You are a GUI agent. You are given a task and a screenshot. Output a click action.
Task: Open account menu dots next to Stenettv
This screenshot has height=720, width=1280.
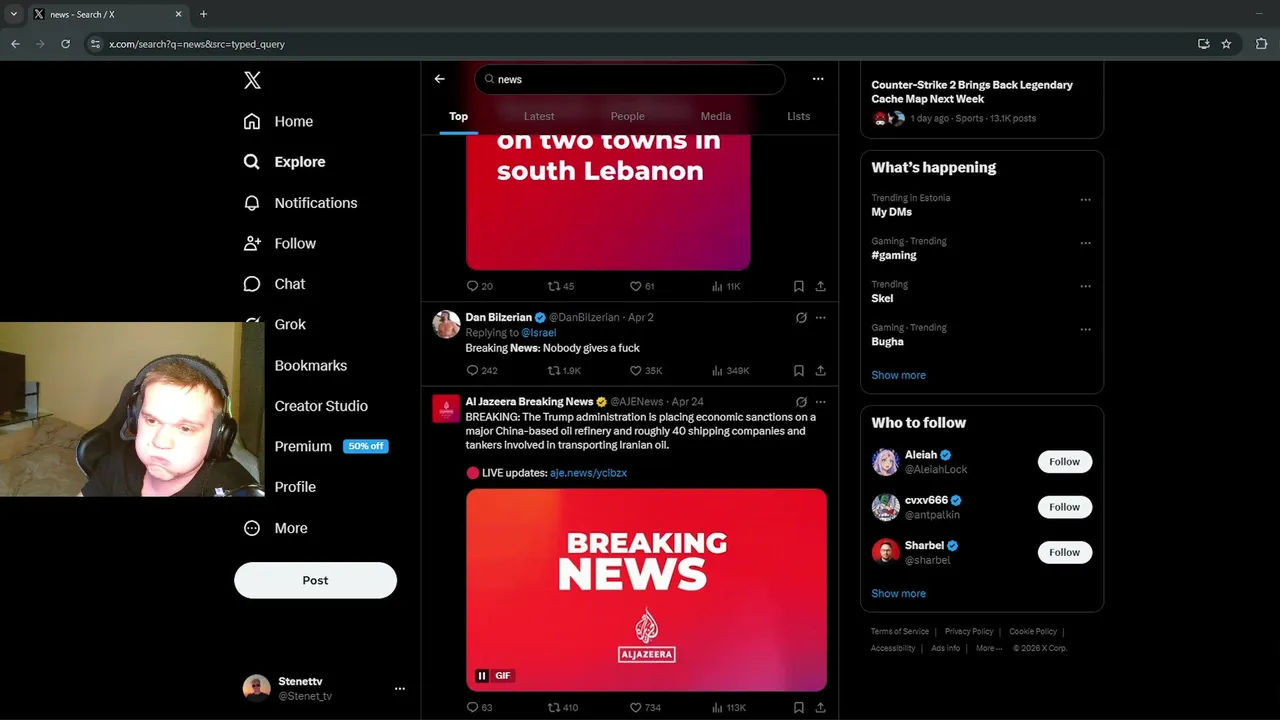click(x=399, y=688)
